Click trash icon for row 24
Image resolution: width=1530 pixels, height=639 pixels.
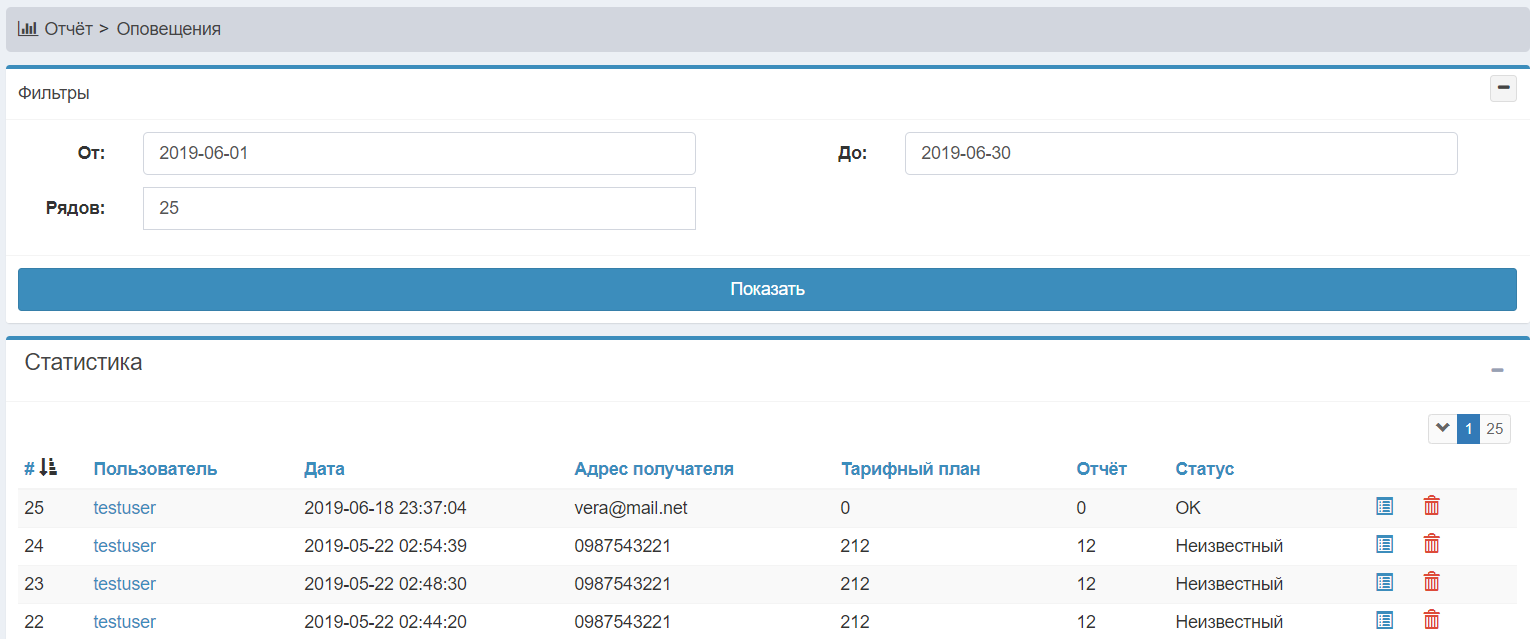tap(1431, 544)
